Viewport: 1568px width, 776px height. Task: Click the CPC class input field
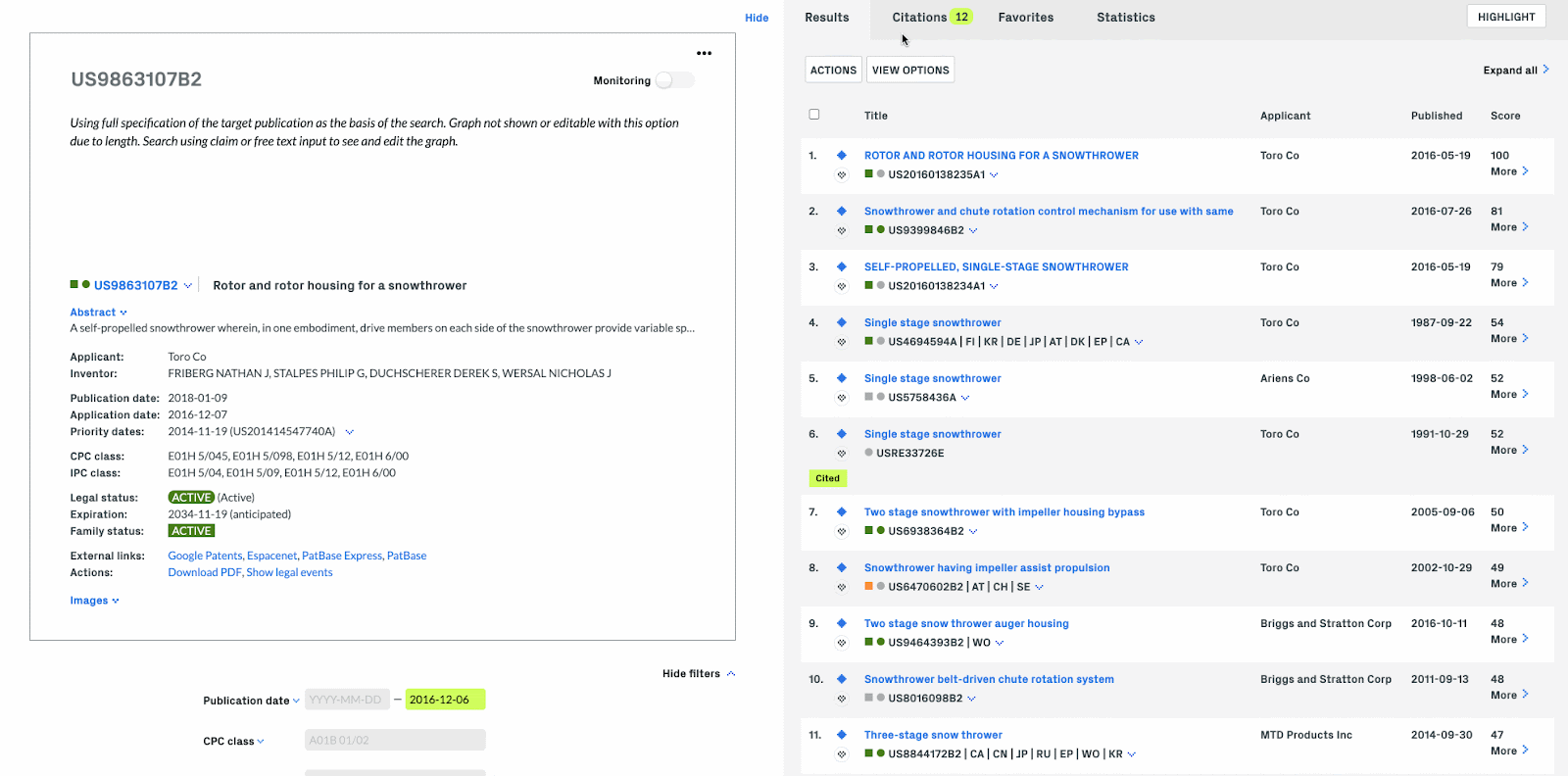pos(395,741)
